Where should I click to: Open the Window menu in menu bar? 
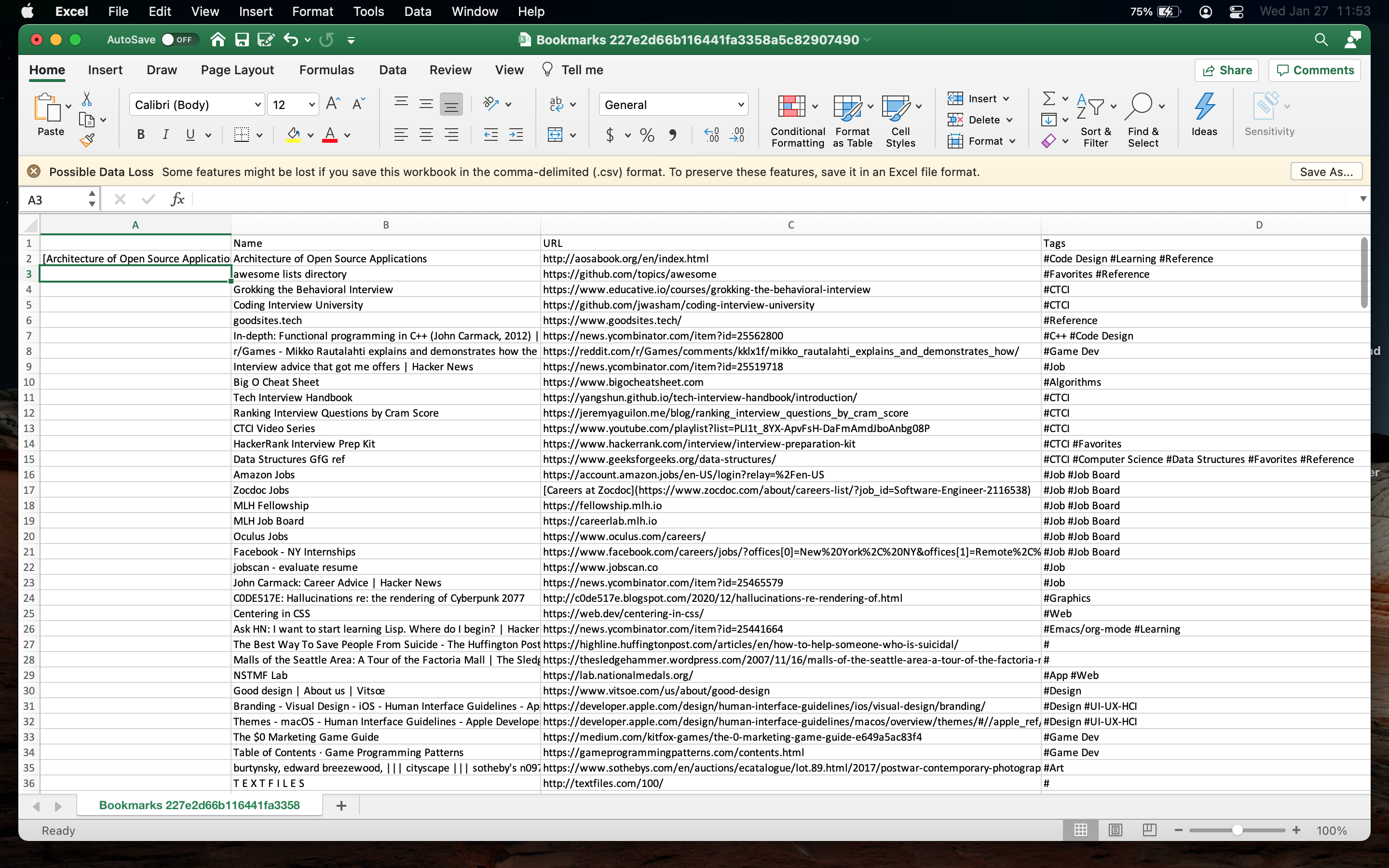pos(474,12)
